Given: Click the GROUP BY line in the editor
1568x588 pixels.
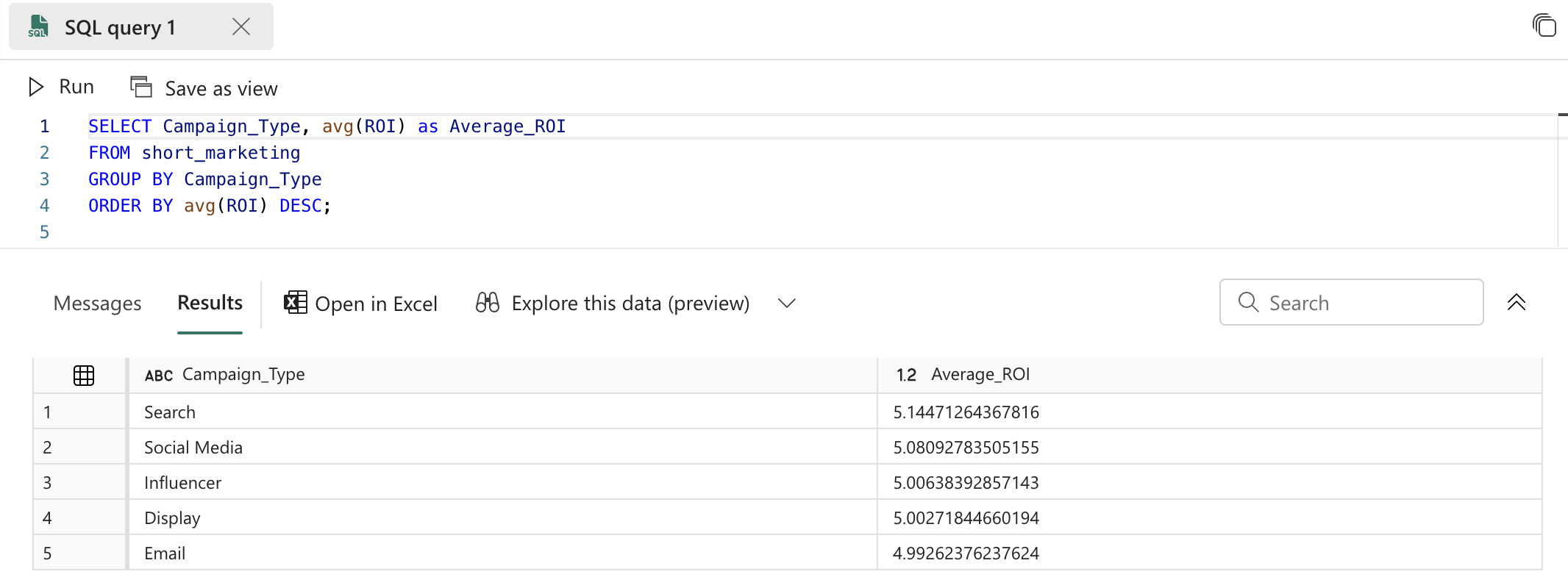Looking at the screenshot, I should pyautogui.click(x=205, y=179).
